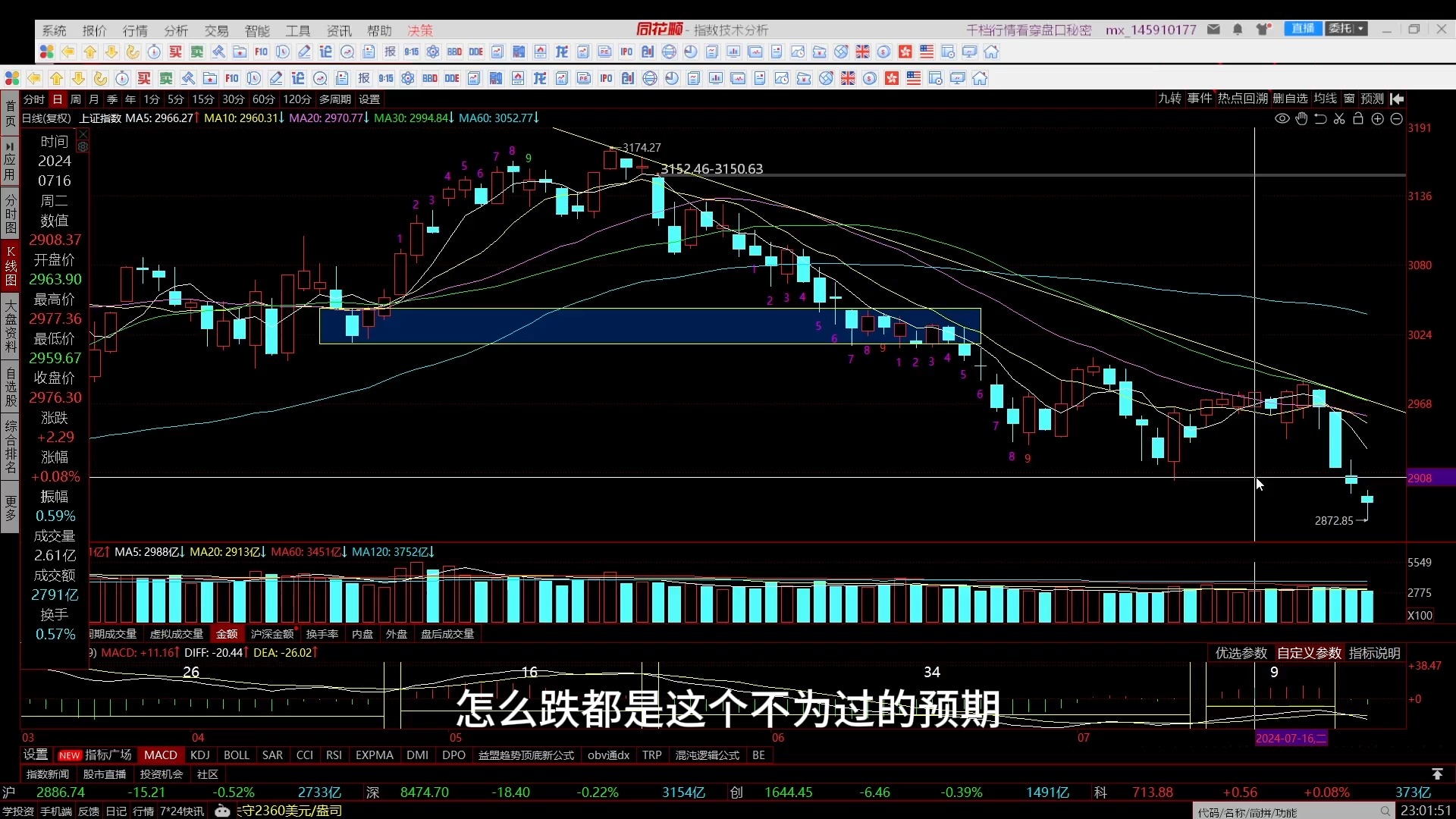This screenshot has height=819, width=1456.
Task: Click the 9:15 auction icon in lower toolbar row
Action: (x=386, y=78)
